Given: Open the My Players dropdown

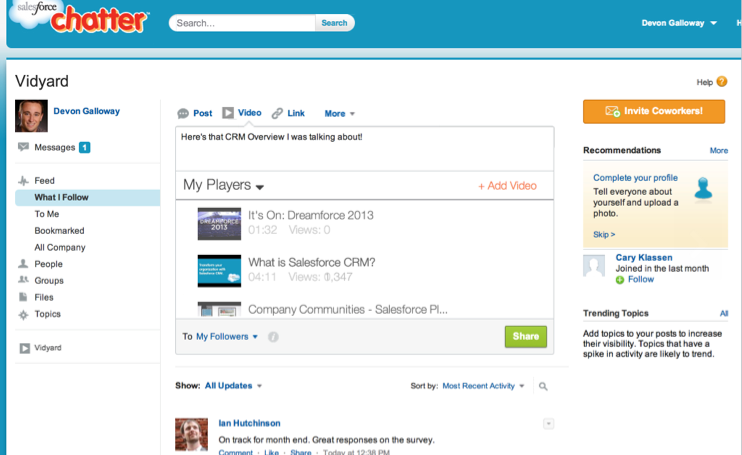Looking at the screenshot, I should click(223, 185).
